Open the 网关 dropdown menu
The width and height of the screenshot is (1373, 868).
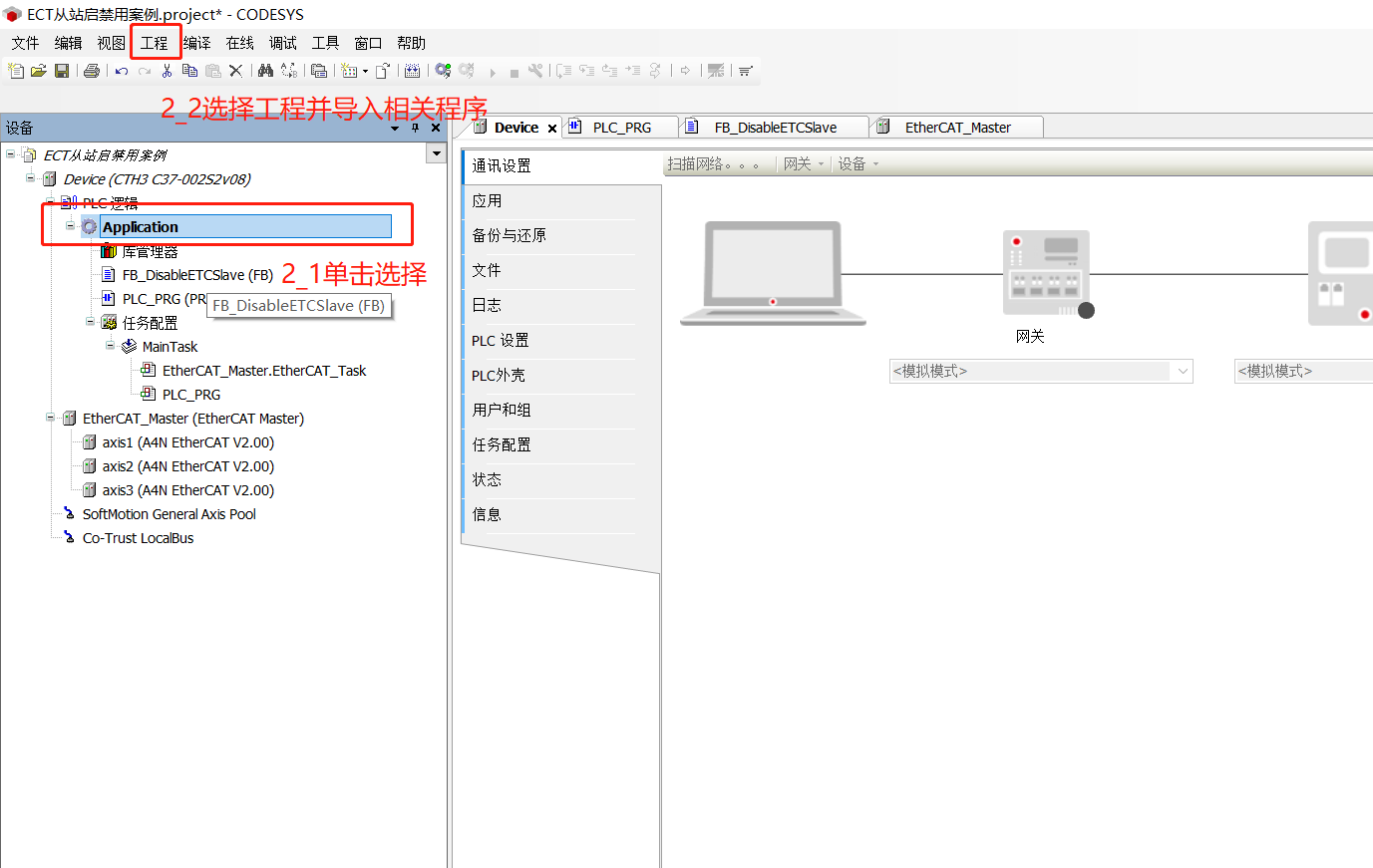[804, 164]
